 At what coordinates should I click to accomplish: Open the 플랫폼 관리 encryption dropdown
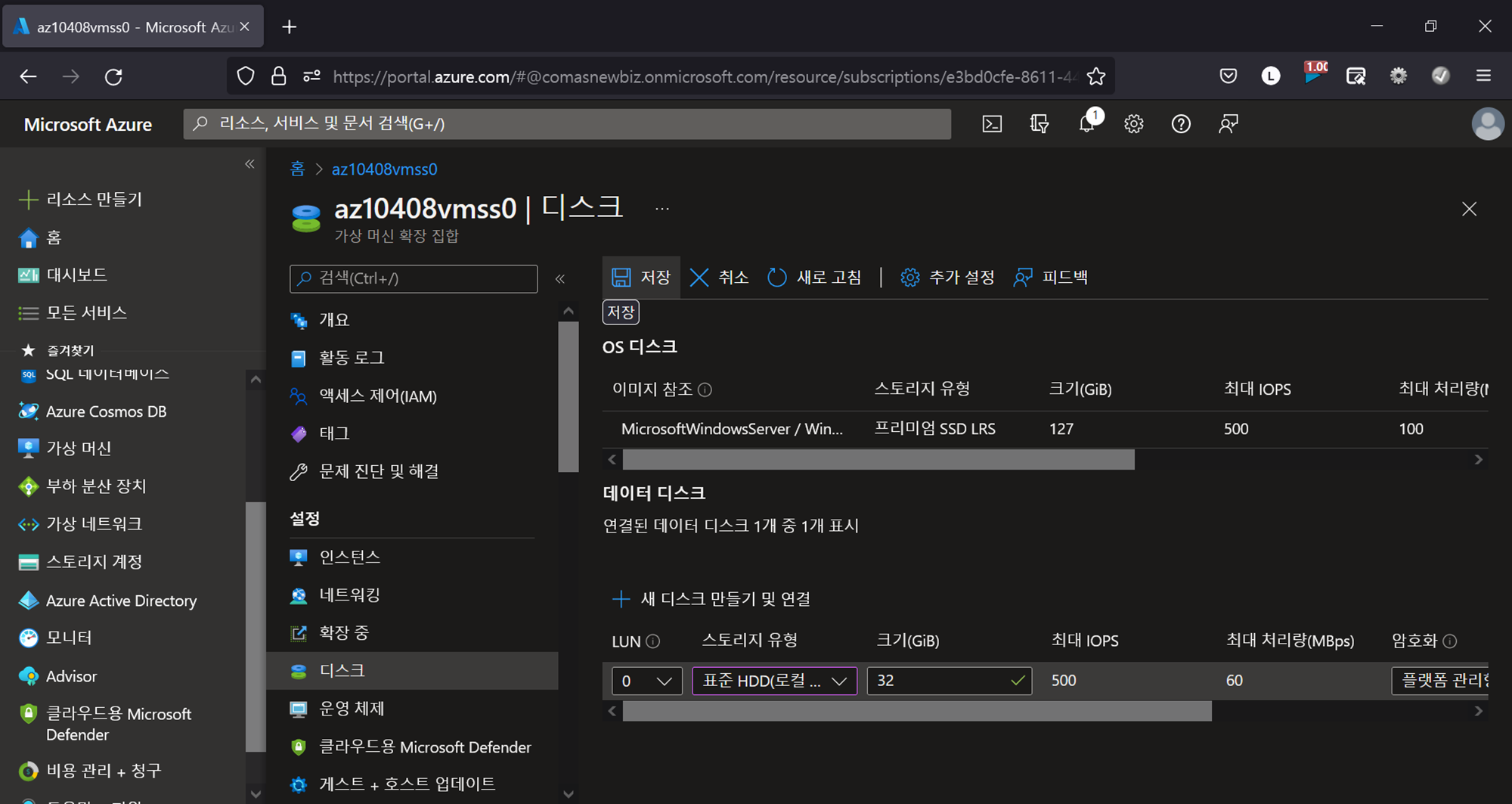coord(1439,681)
